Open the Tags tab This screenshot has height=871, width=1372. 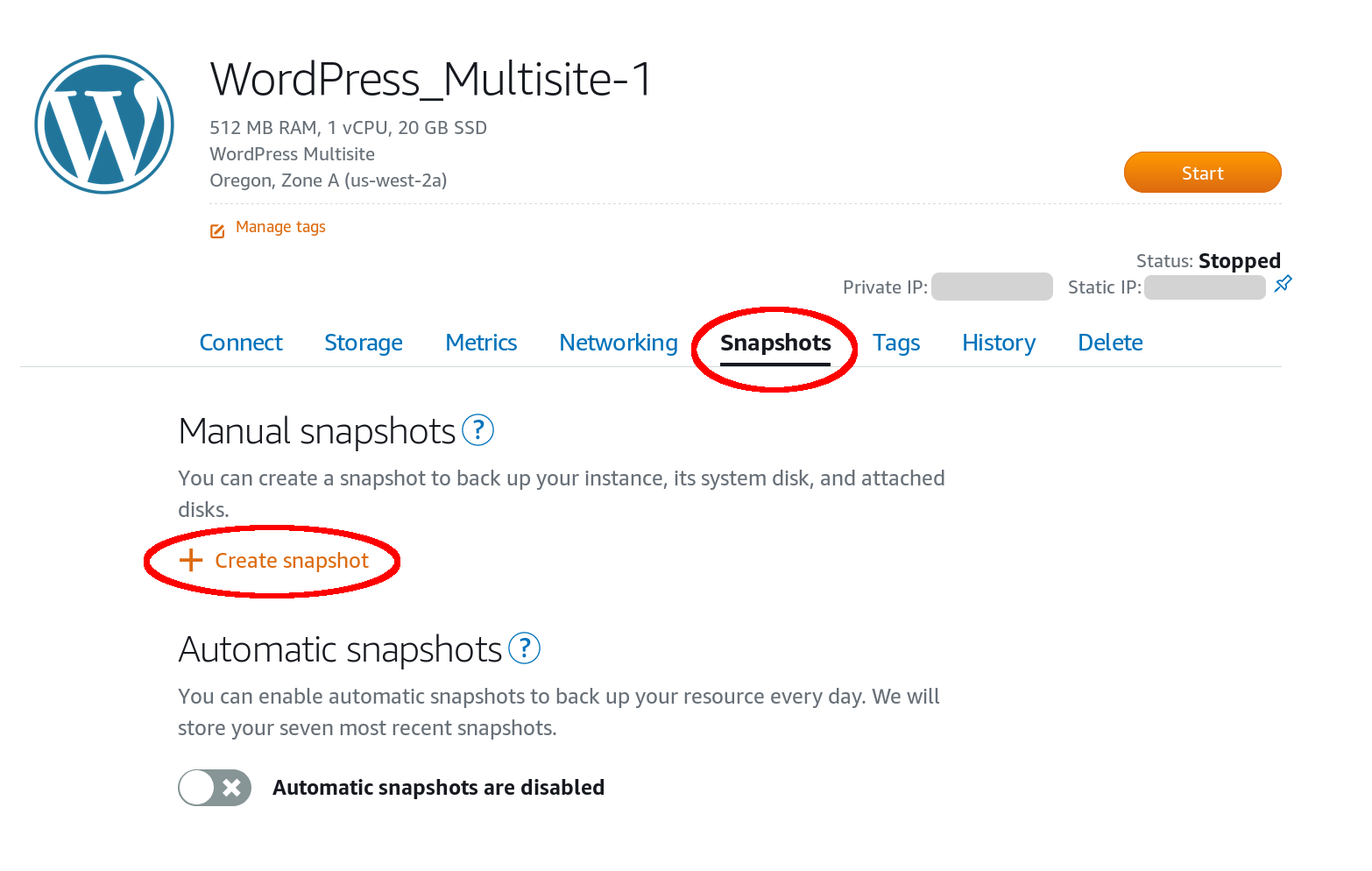click(x=896, y=343)
